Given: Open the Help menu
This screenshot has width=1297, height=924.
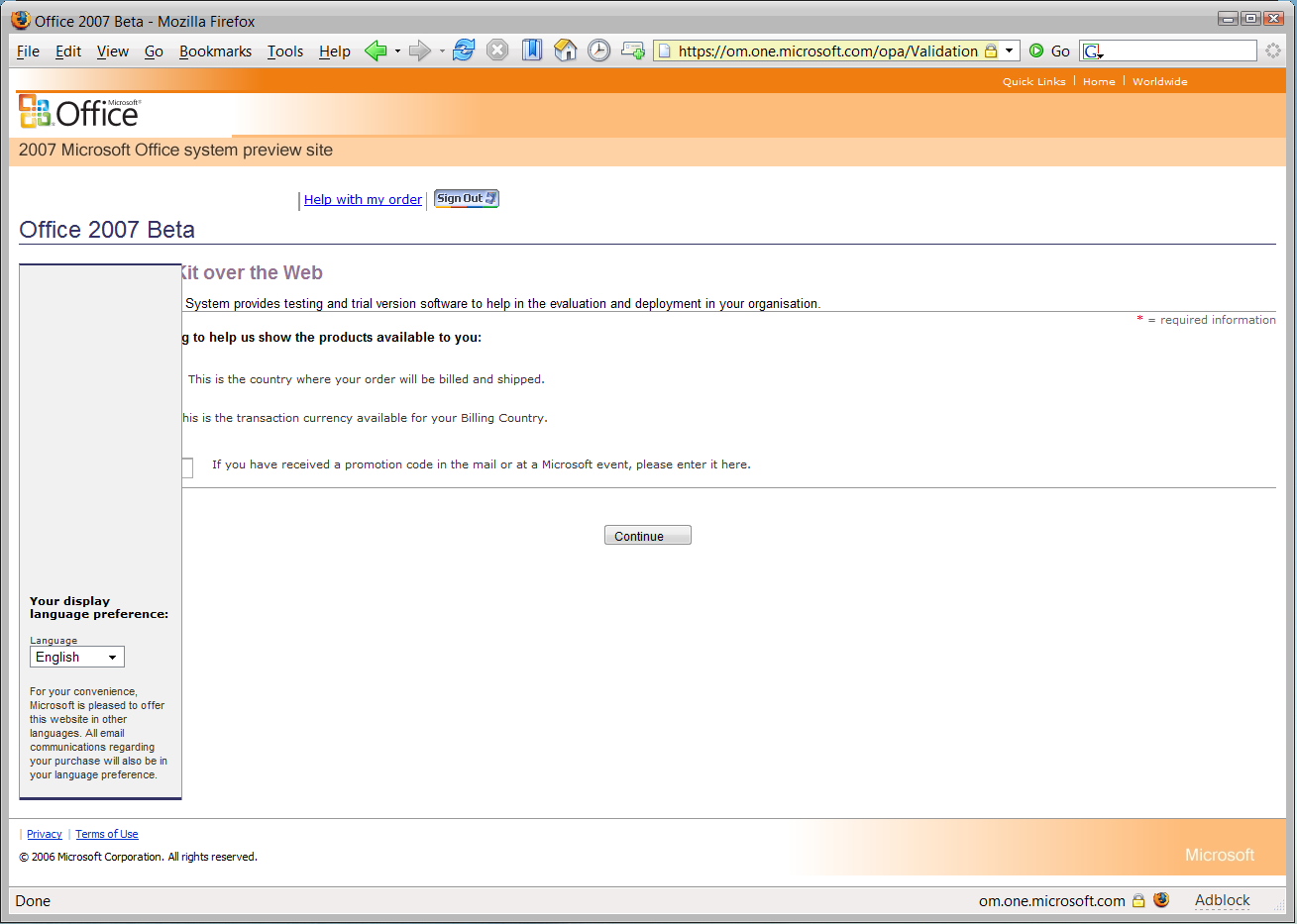Looking at the screenshot, I should [x=335, y=51].
